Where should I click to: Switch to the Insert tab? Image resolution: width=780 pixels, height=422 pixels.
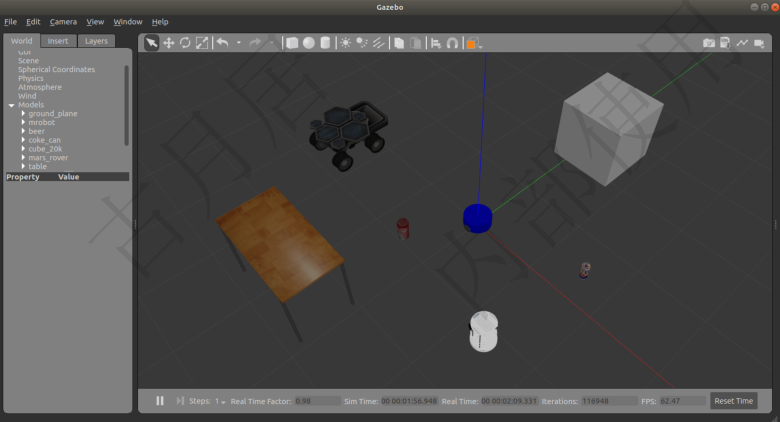coord(58,41)
